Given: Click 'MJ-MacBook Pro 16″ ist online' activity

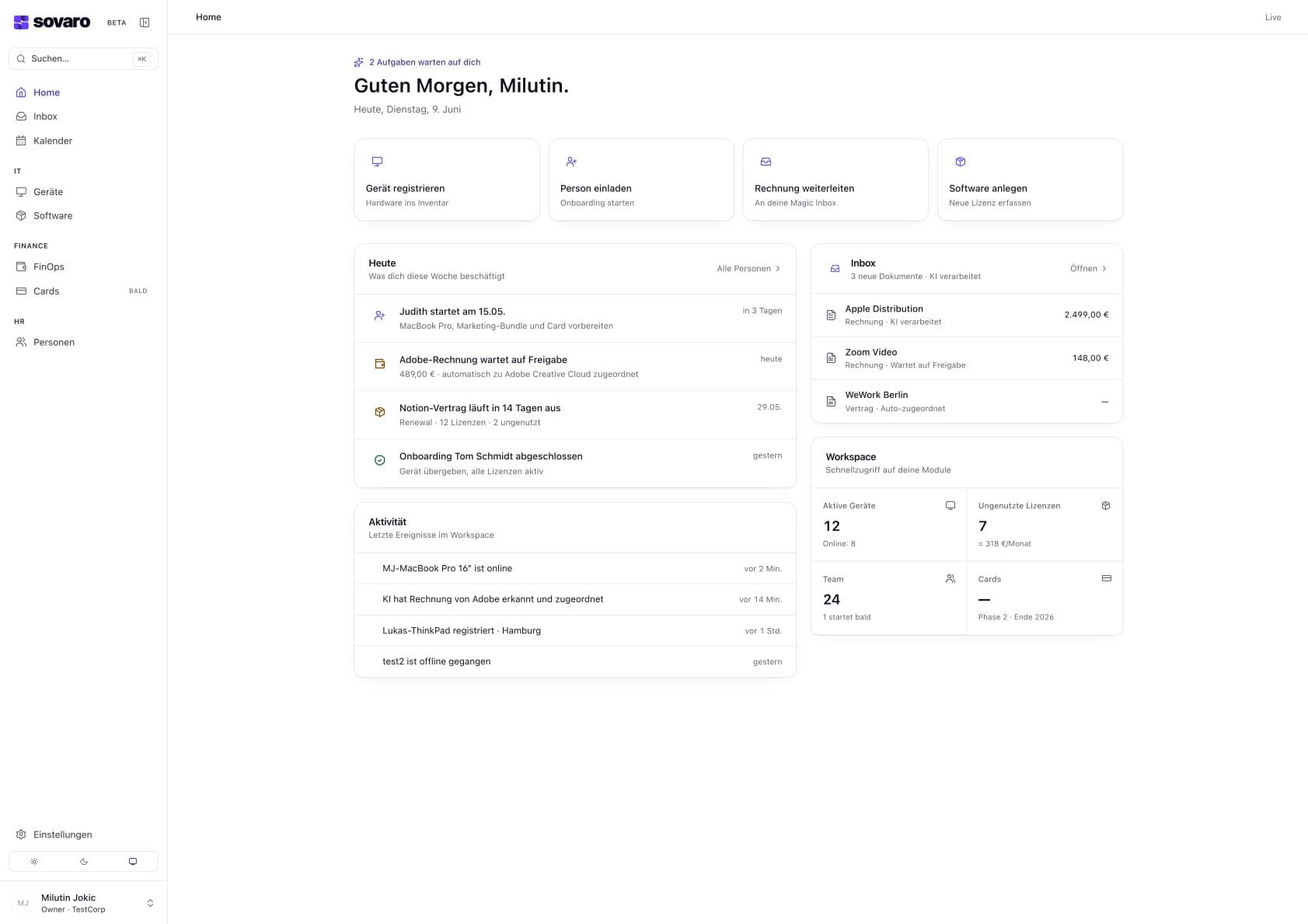Looking at the screenshot, I should click(x=575, y=569).
